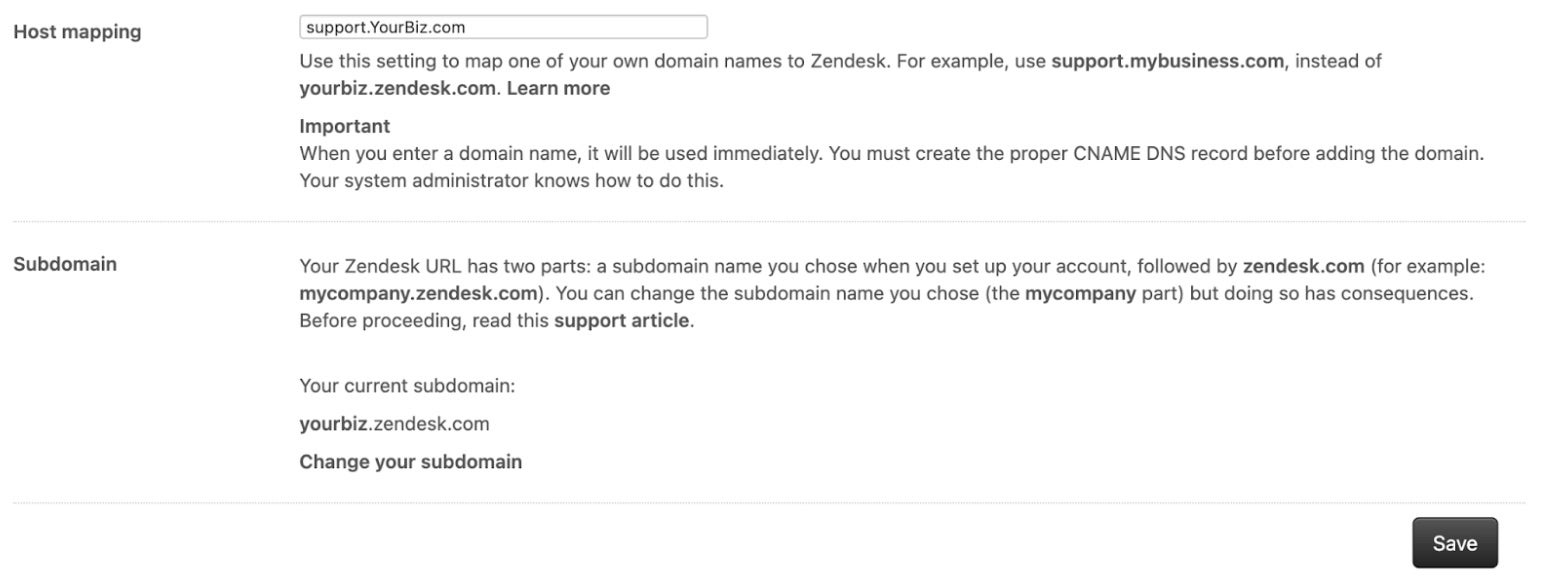Click the bold mycompany word before 'part'
Image resolution: width=1546 pixels, height=580 pixels.
(1080, 293)
